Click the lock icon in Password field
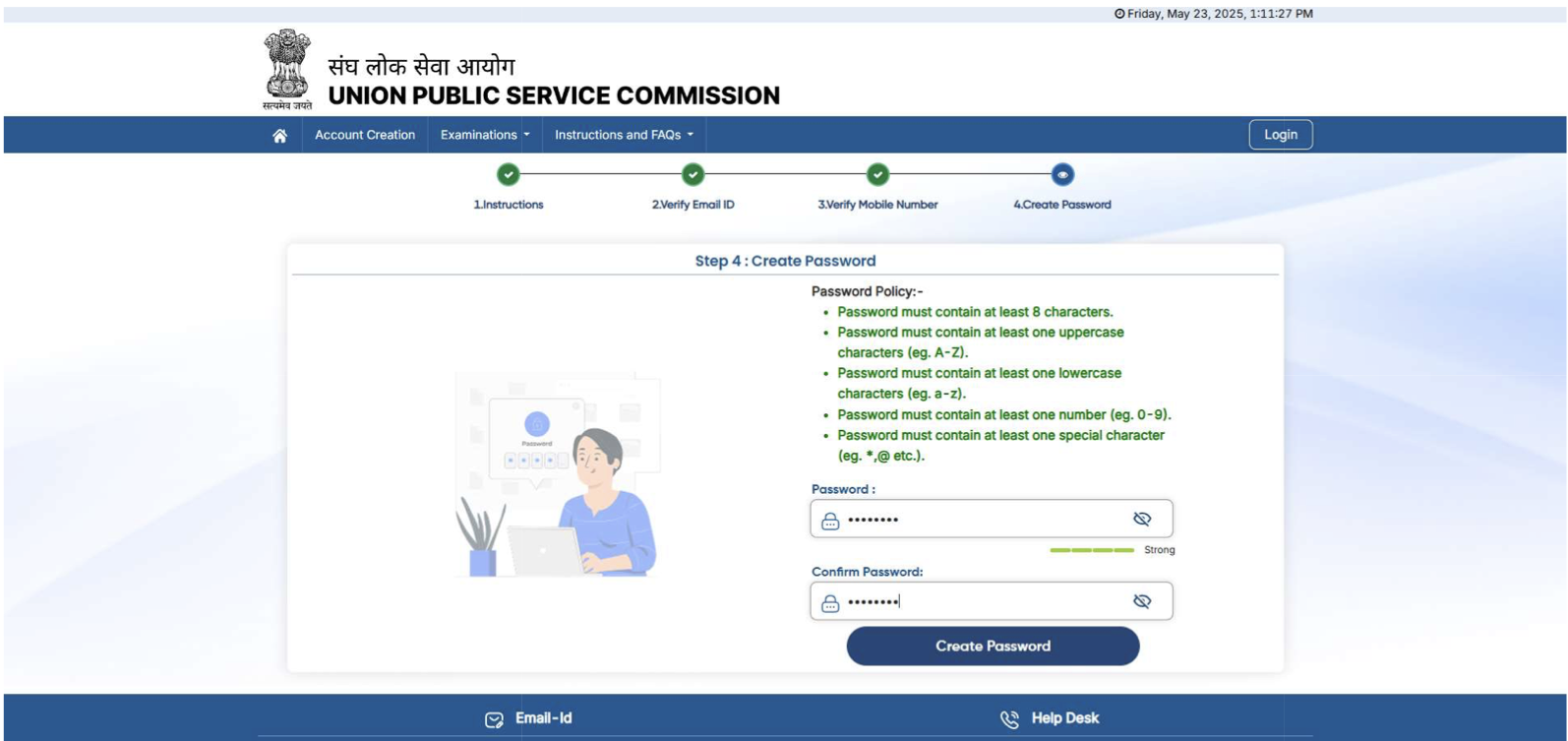This screenshot has width=1568, height=741. [x=830, y=520]
